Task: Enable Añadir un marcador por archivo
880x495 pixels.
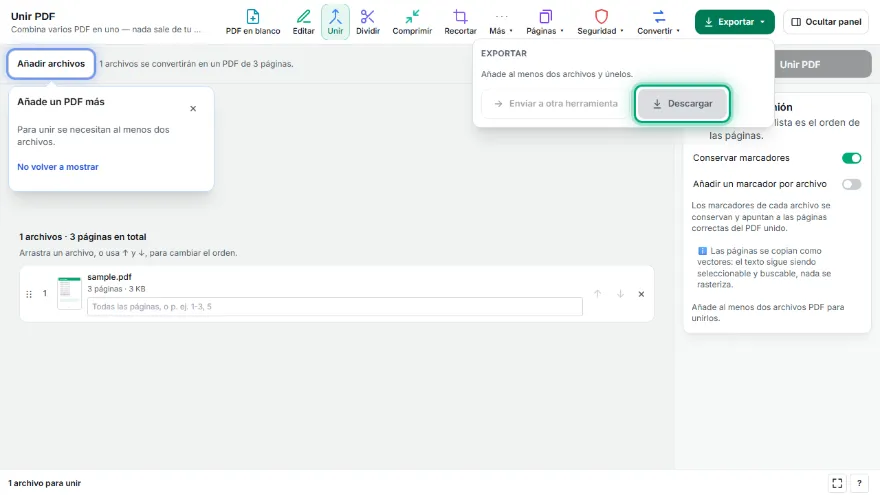Action: (851, 184)
